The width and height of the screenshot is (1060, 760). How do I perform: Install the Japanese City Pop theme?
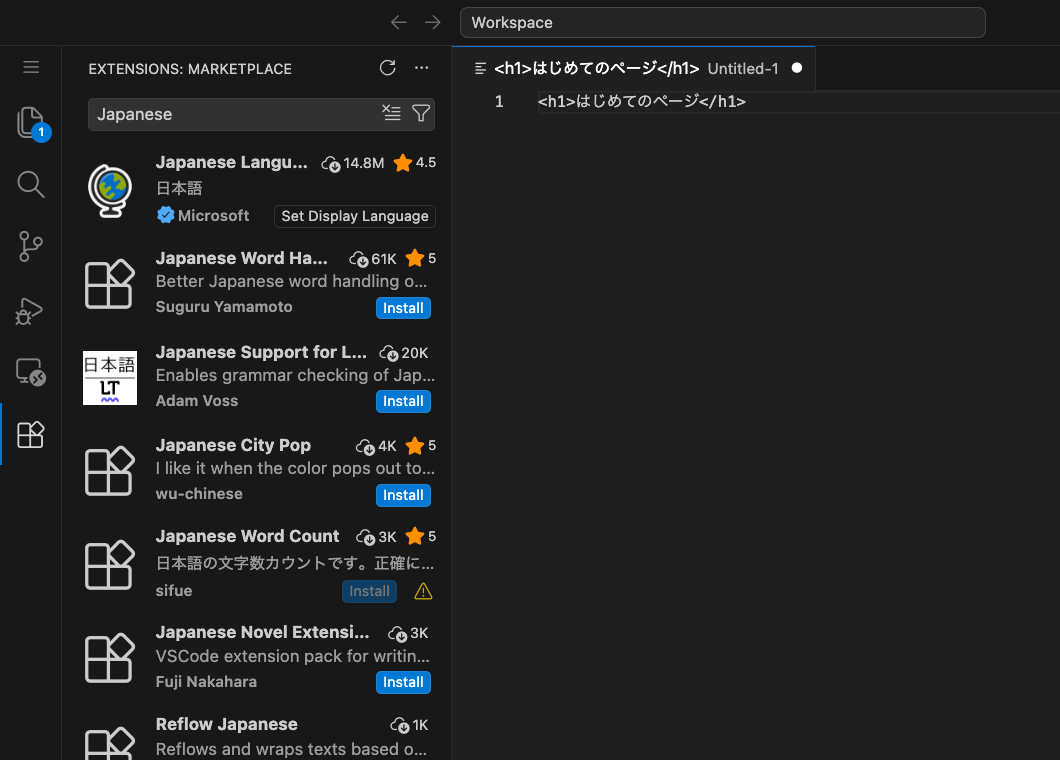coord(403,496)
